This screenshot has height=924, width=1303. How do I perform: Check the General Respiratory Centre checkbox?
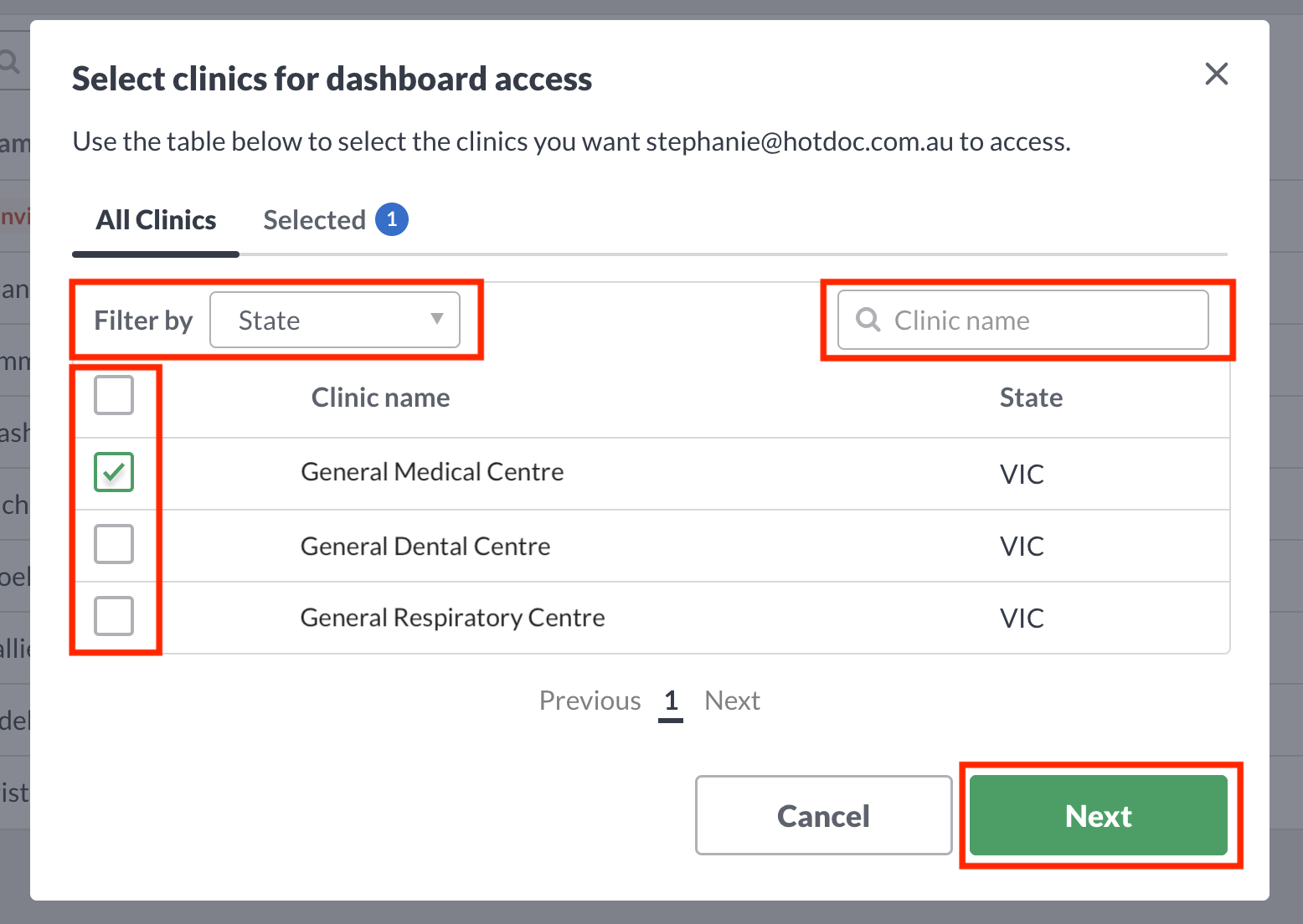click(x=113, y=616)
